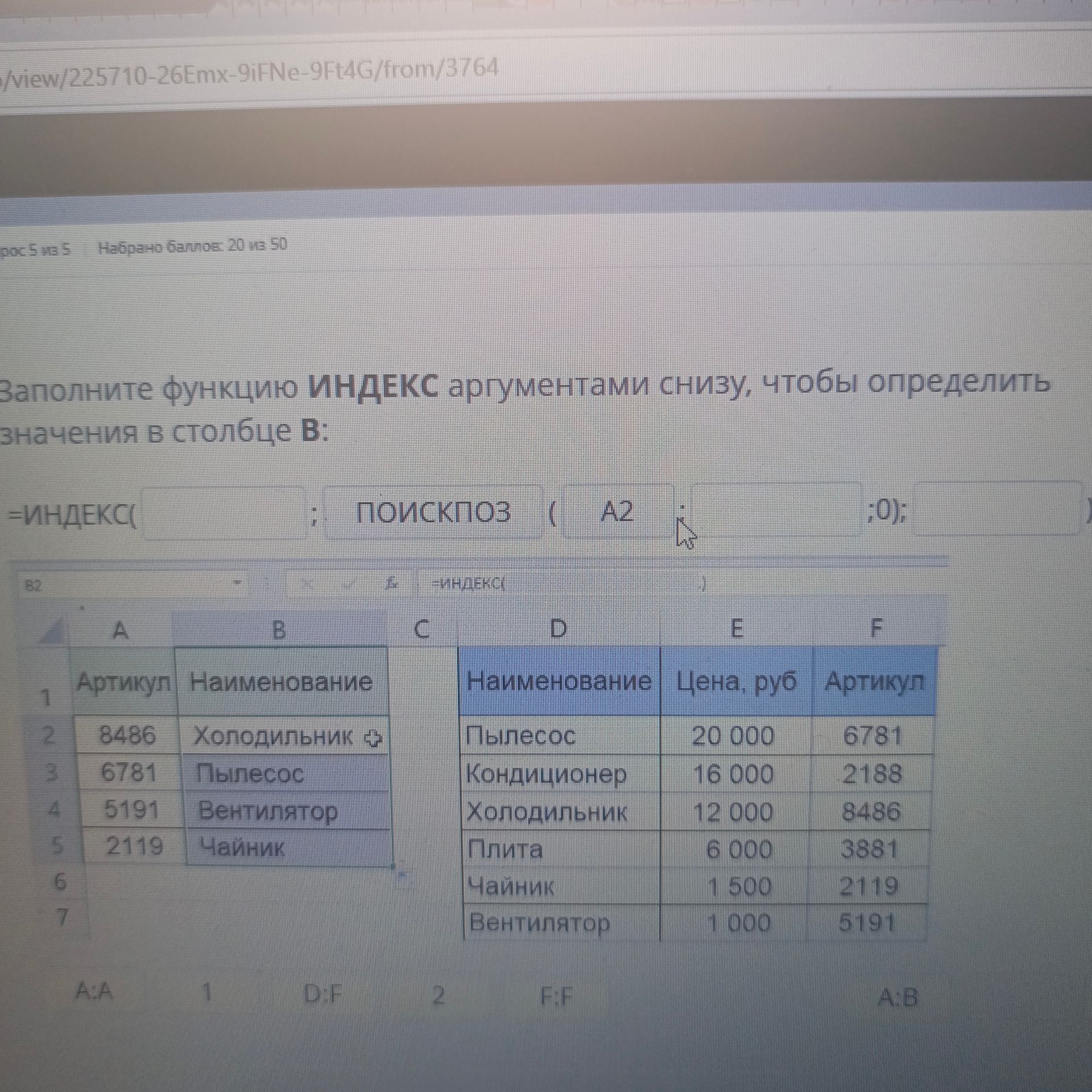Screen dimensions: 1092x1092
Task: Click cell 5191 in column A
Action: coord(131,809)
